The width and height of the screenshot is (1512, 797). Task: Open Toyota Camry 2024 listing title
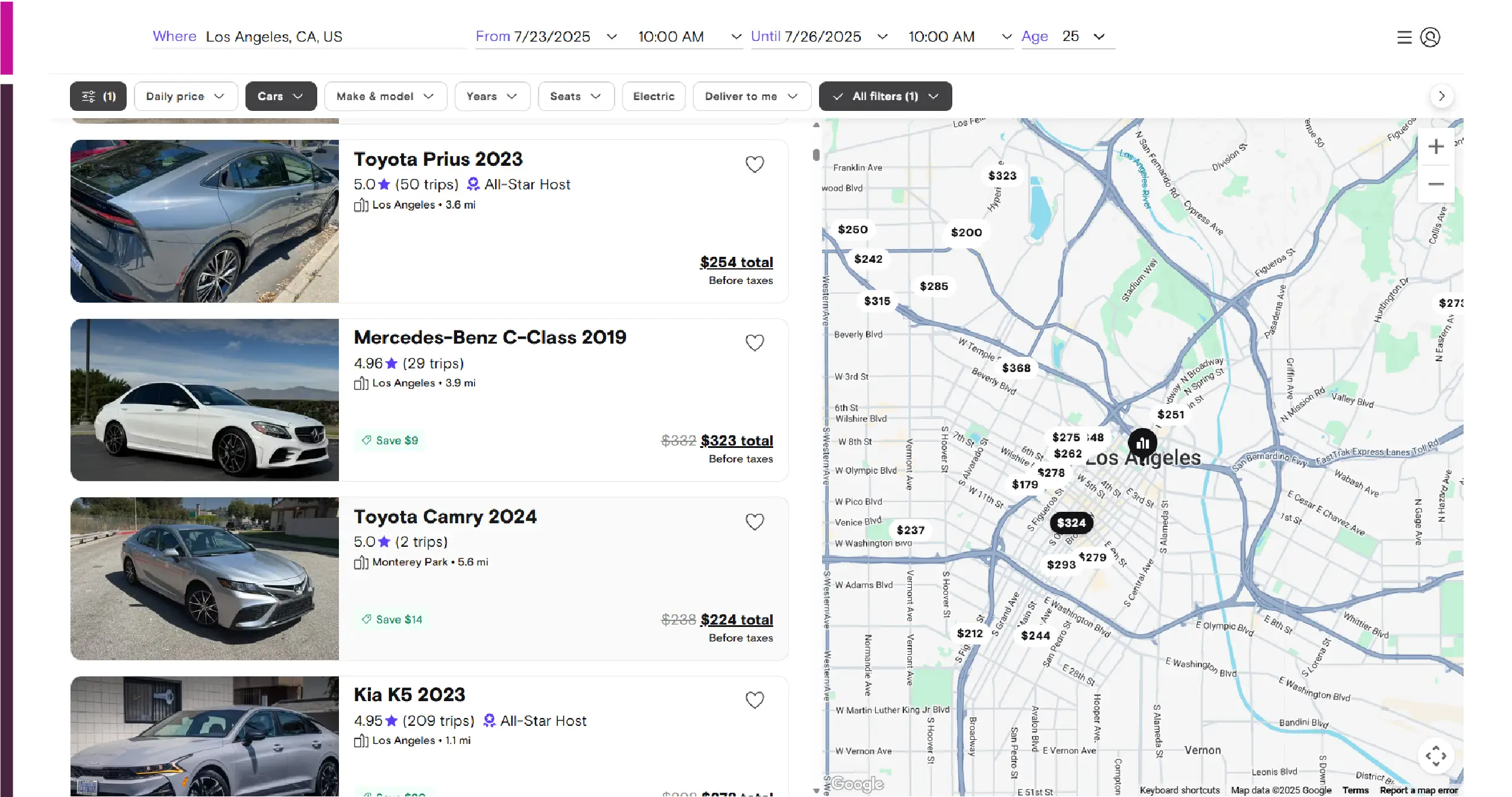[445, 517]
